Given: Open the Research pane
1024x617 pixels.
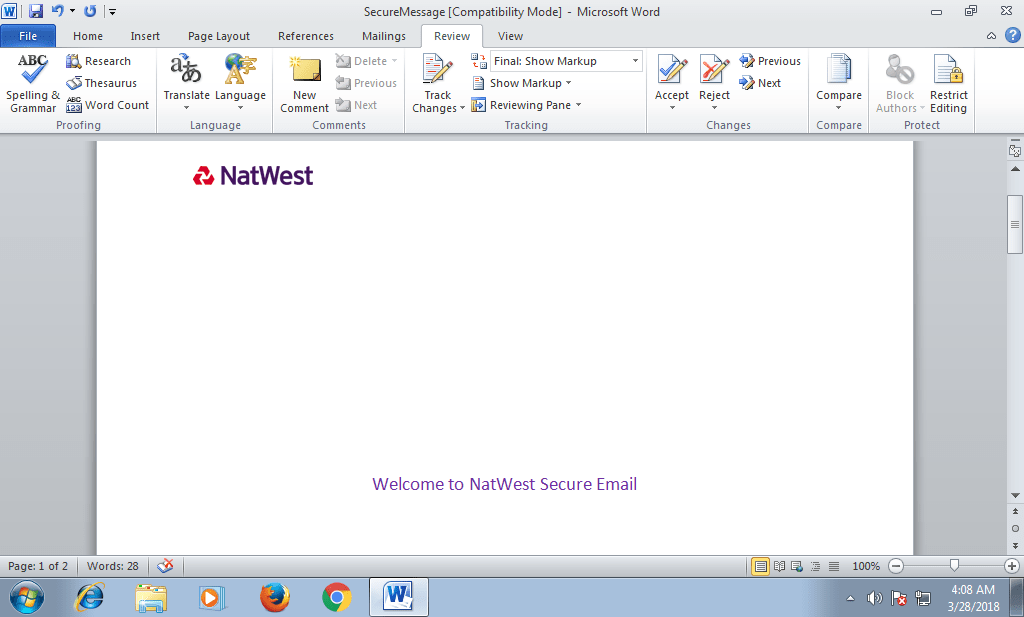Looking at the screenshot, I should (x=99, y=61).
